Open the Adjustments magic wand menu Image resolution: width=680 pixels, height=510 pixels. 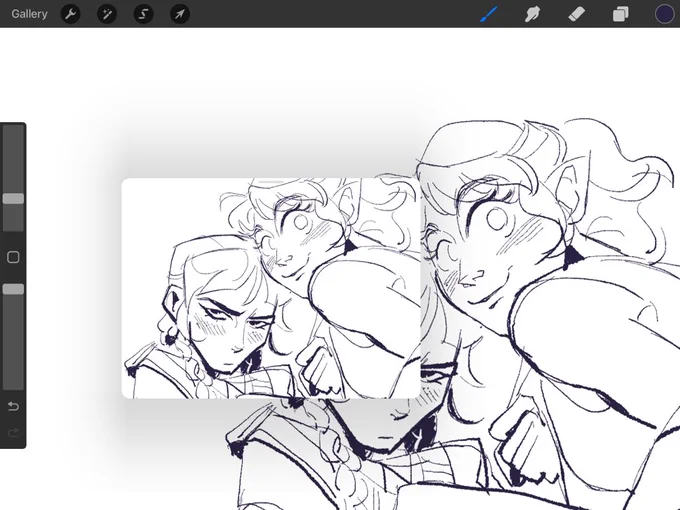[x=107, y=14]
